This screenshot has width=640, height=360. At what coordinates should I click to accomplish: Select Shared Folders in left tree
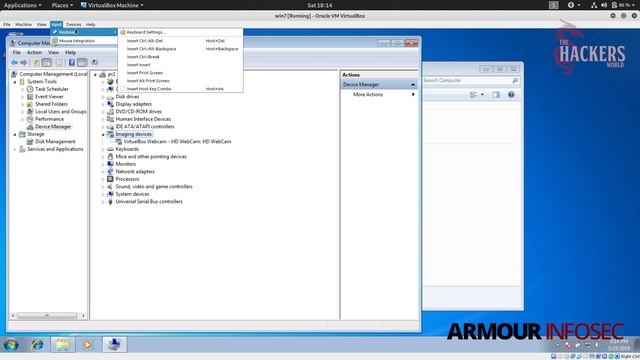click(x=51, y=104)
